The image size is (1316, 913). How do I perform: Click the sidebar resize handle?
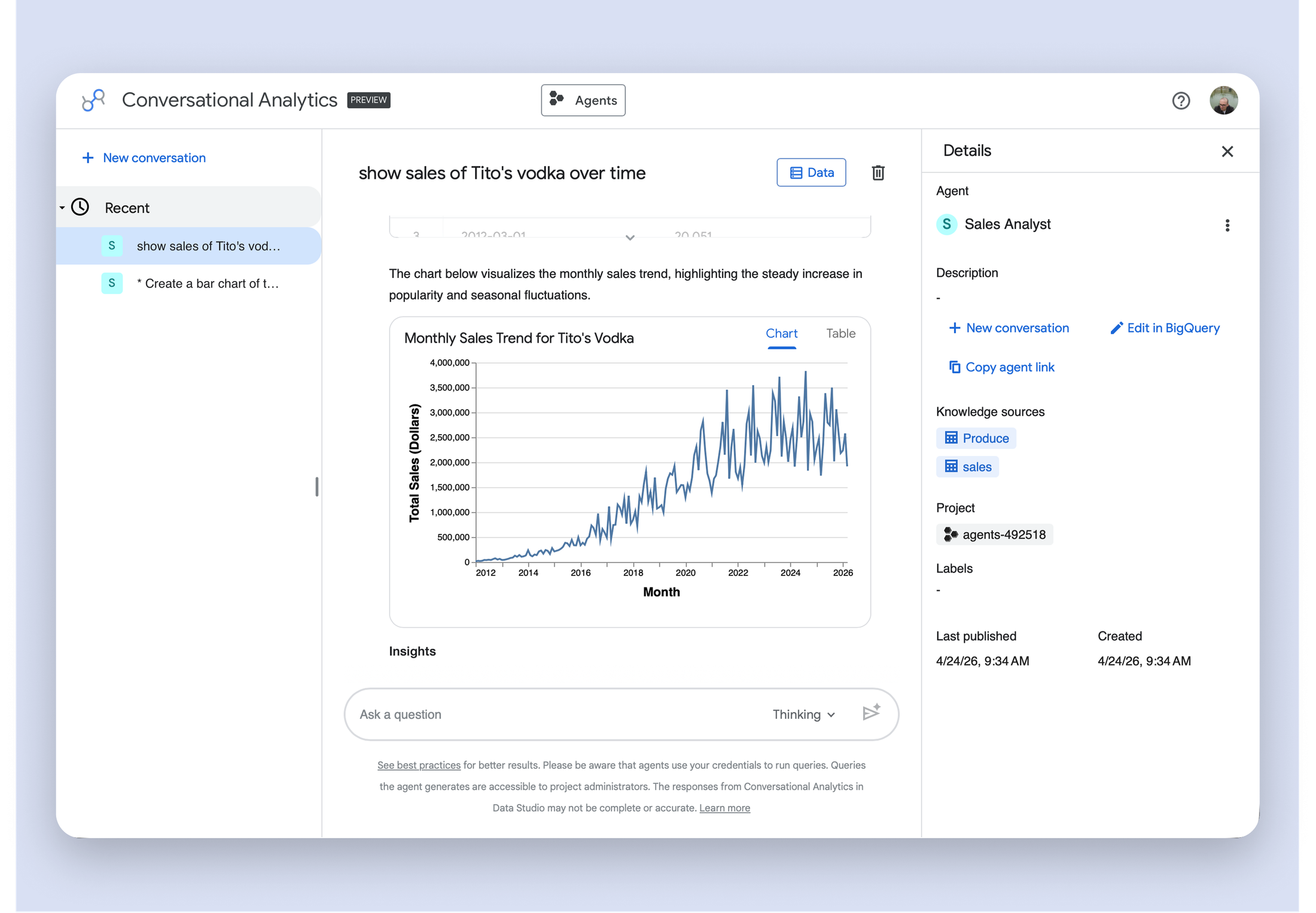coord(316,487)
